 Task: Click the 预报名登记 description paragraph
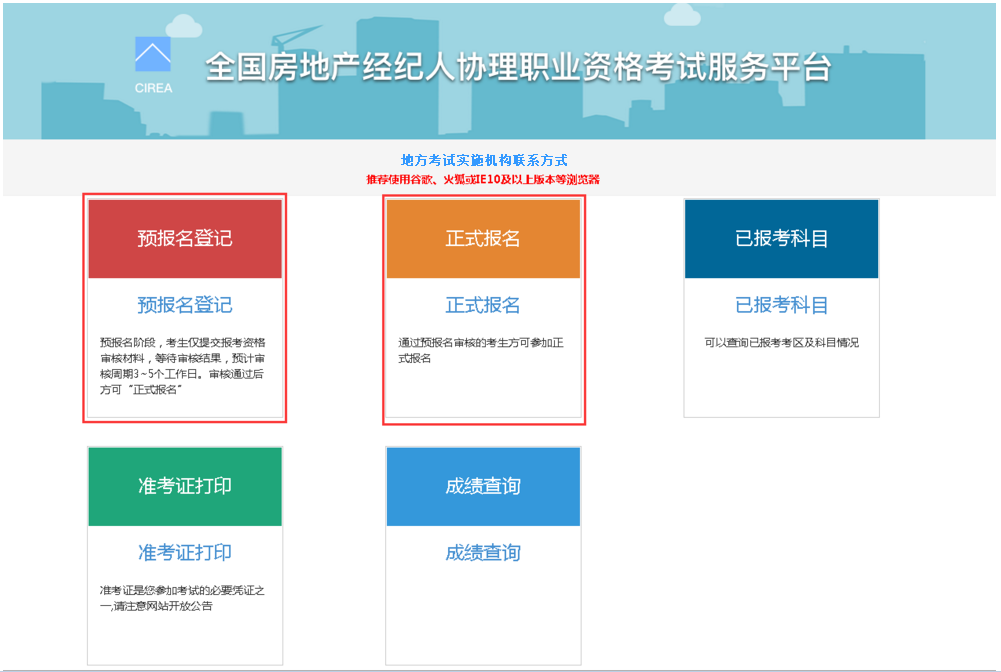tap(183, 365)
